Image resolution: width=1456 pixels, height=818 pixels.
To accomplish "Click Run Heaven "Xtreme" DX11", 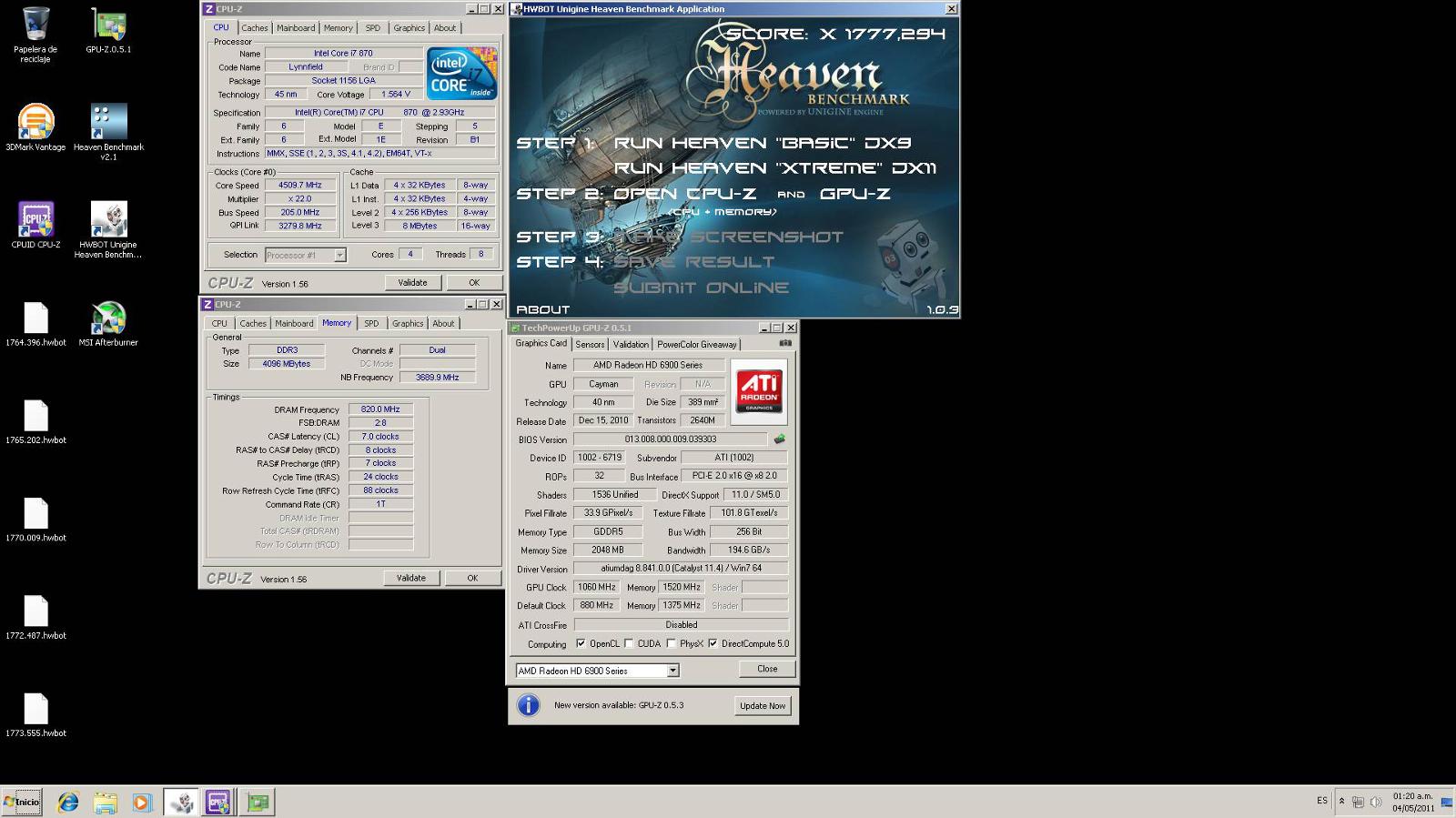I will (775, 168).
